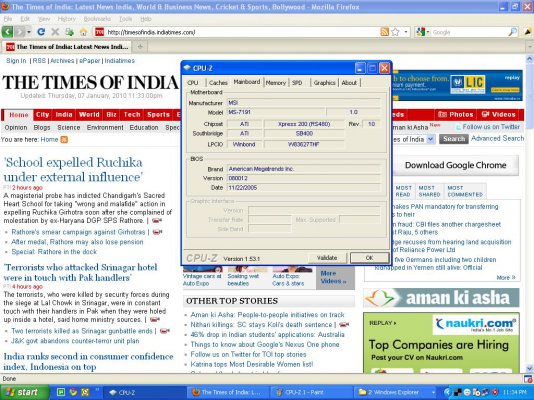Open the list-all-tabs dropdown in tab bar
Image resolution: width=534 pixels, height=400 pixels.
click(530, 47)
